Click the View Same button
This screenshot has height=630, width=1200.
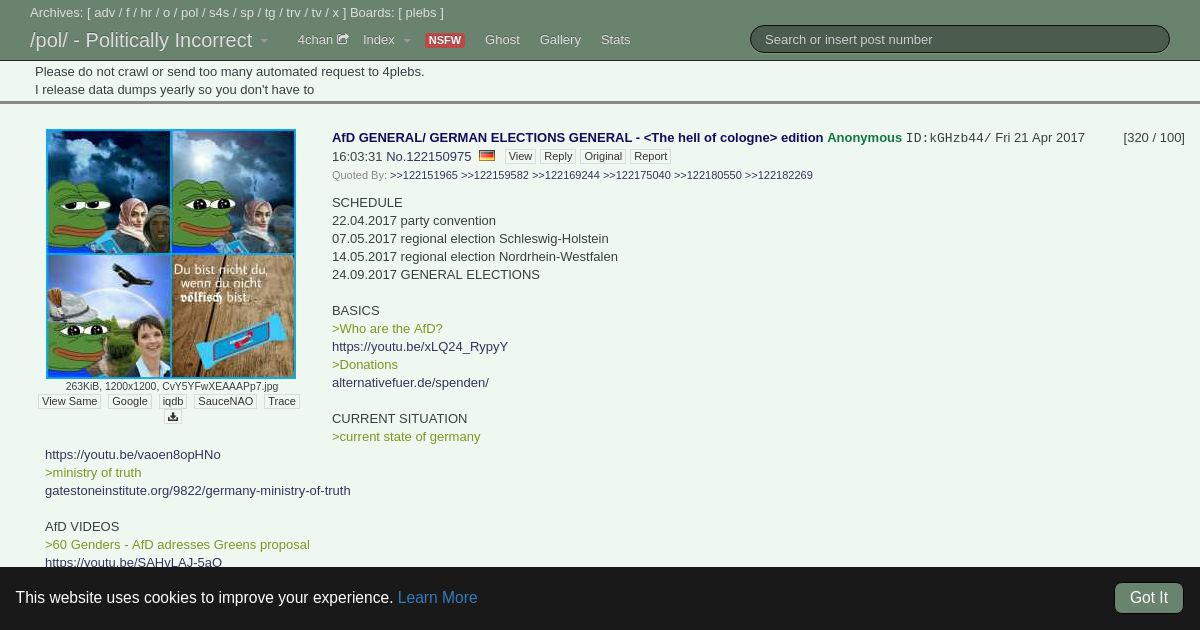(x=69, y=401)
